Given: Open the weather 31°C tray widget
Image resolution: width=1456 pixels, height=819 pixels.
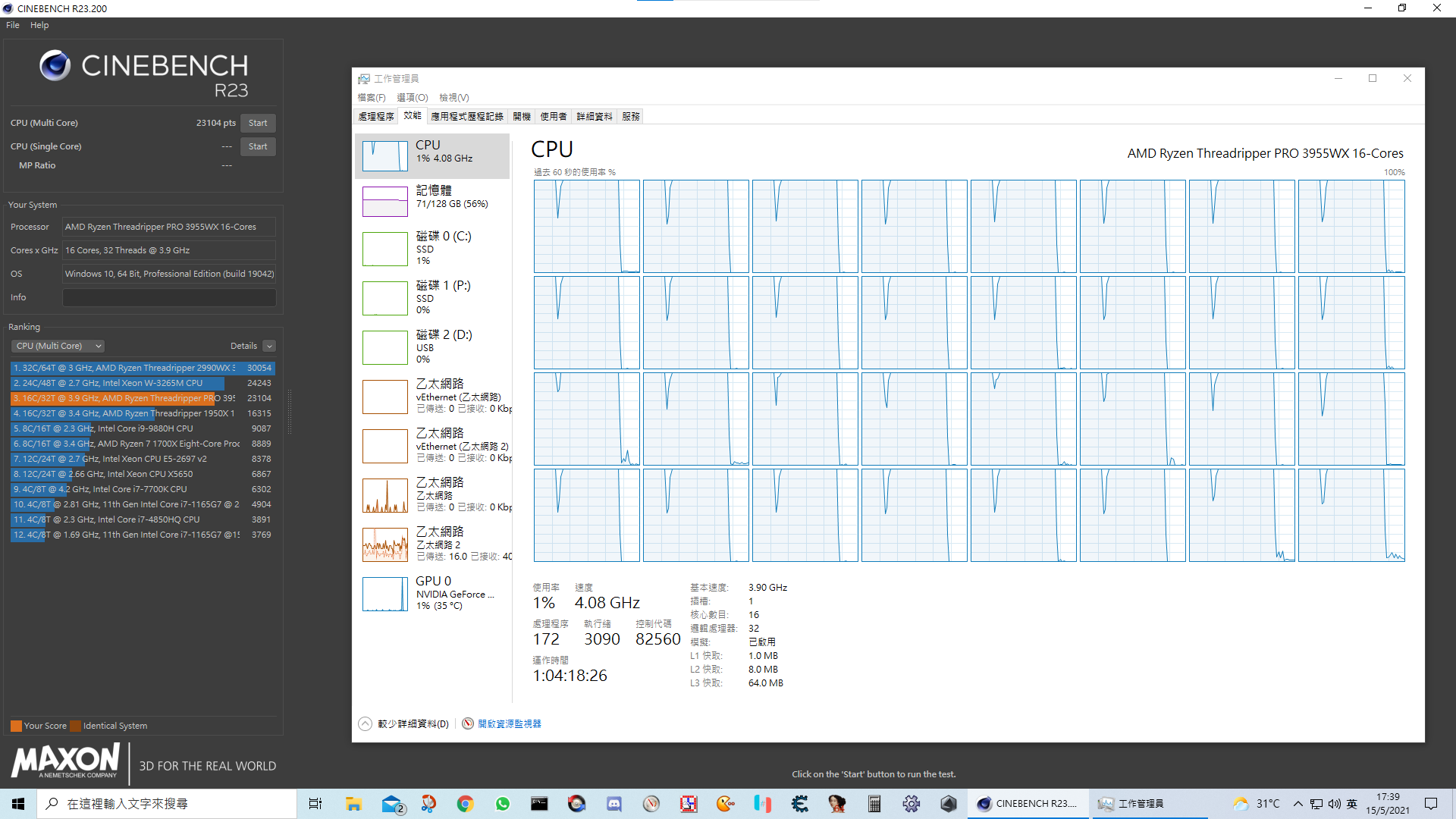Looking at the screenshot, I should 1257,804.
